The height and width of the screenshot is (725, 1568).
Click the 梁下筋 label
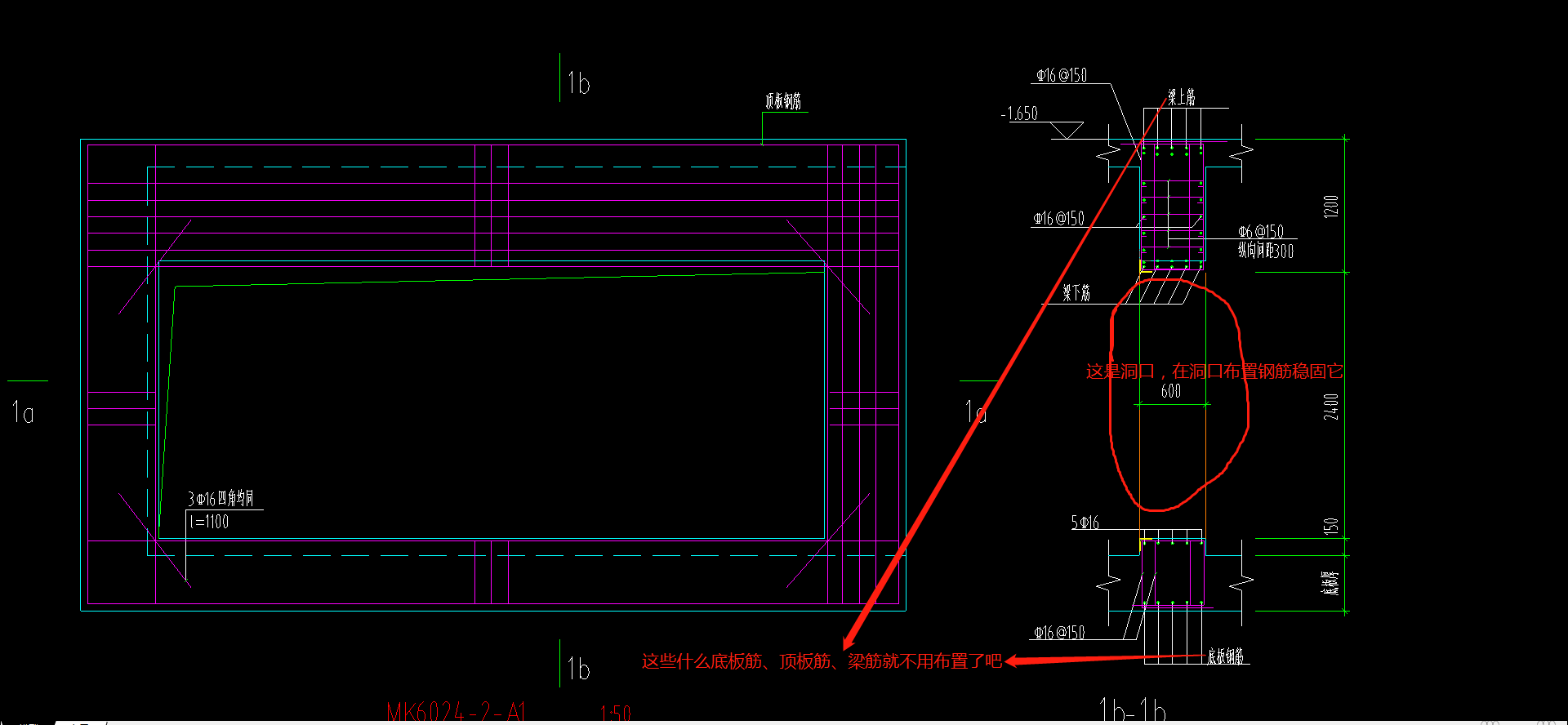coord(1076,292)
